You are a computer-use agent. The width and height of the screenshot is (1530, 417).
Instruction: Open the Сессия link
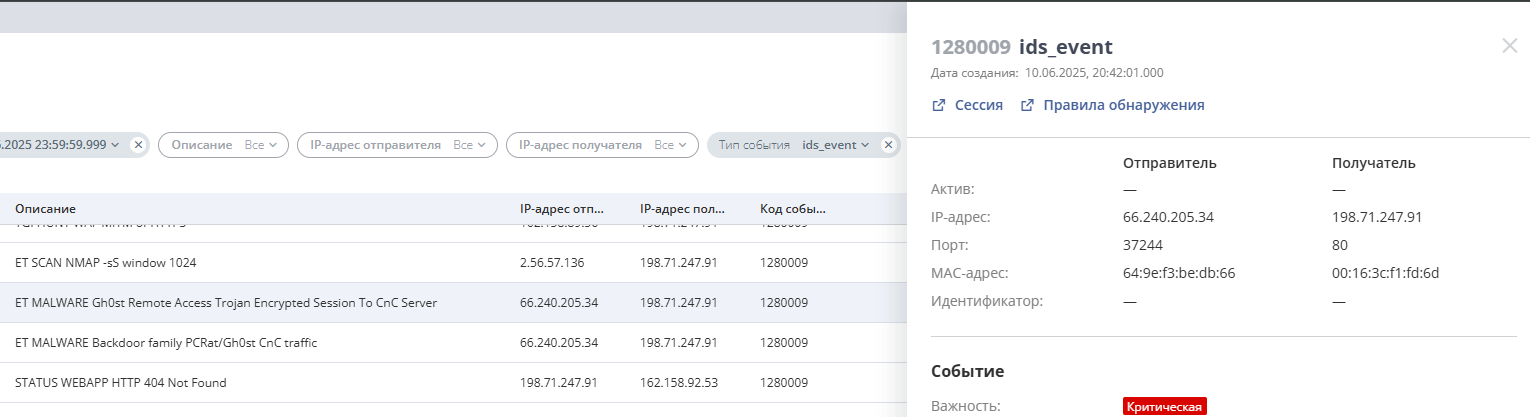978,105
